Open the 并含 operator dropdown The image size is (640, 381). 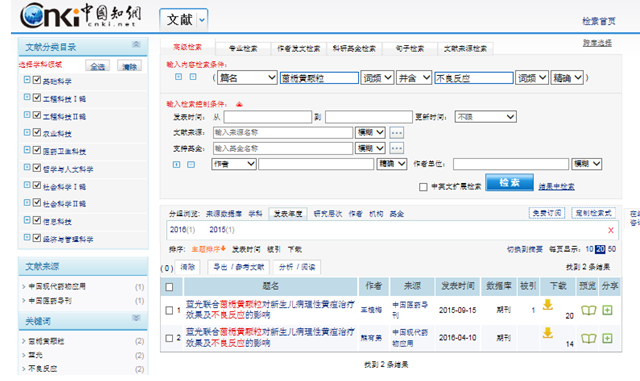pyautogui.click(x=414, y=78)
